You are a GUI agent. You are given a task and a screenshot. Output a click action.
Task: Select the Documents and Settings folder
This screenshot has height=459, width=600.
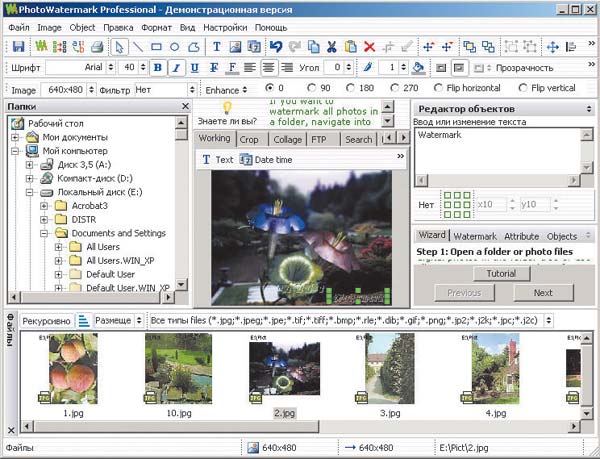(x=119, y=233)
